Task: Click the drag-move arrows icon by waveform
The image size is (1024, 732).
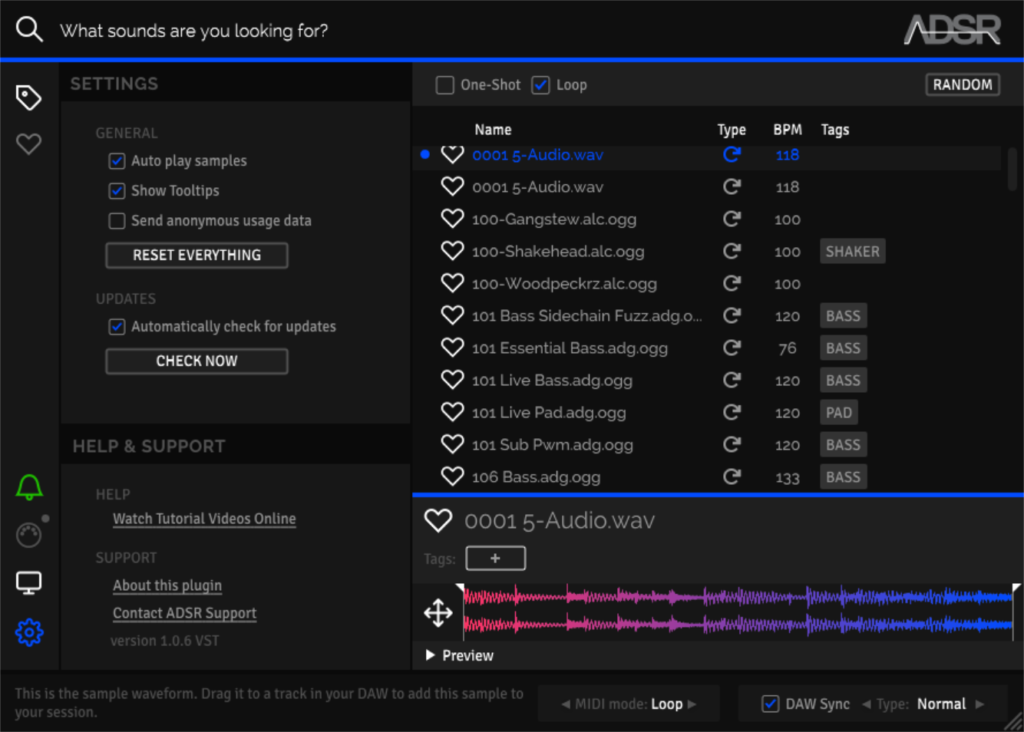Action: tap(438, 612)
